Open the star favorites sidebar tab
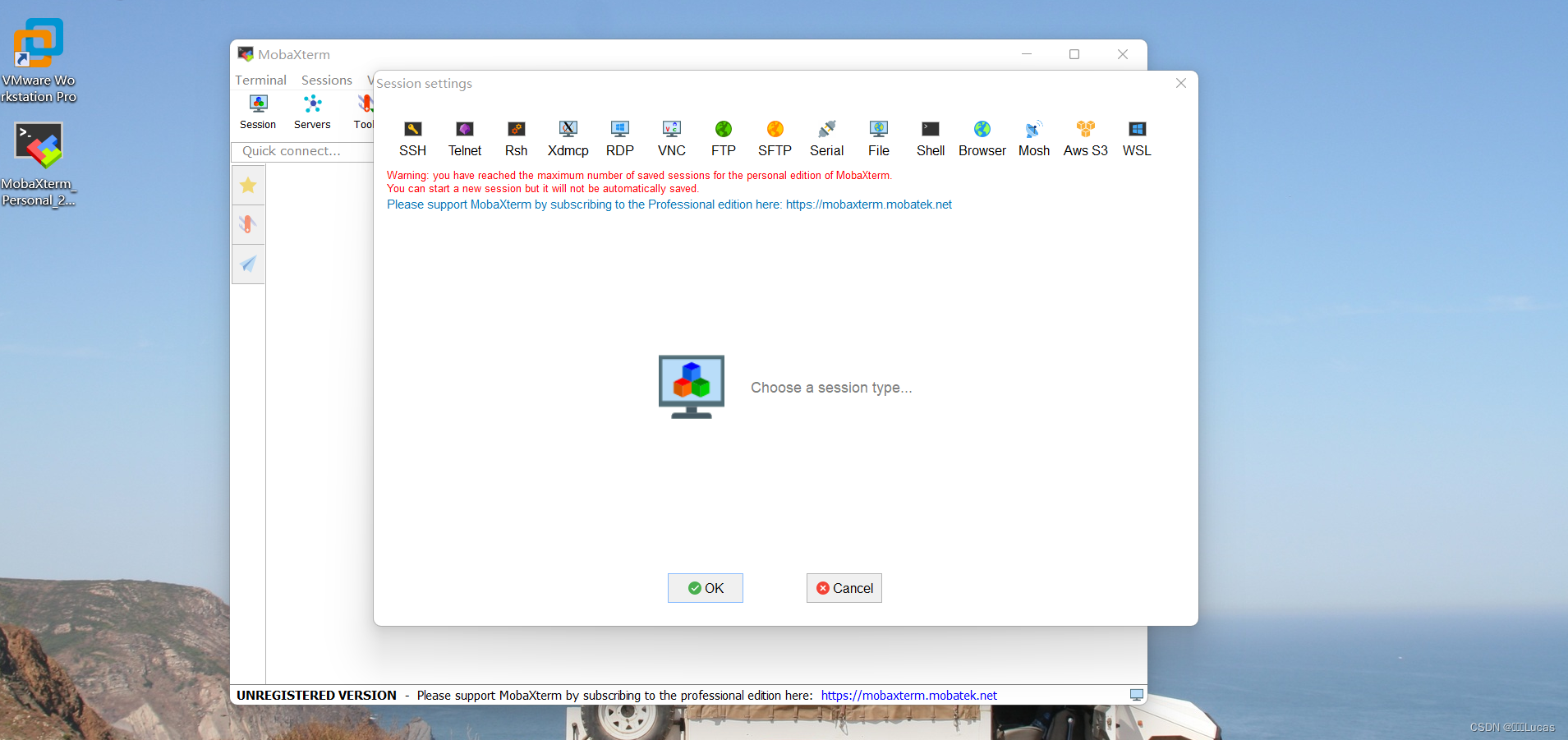1568x740 pixels. coord(248,186)
